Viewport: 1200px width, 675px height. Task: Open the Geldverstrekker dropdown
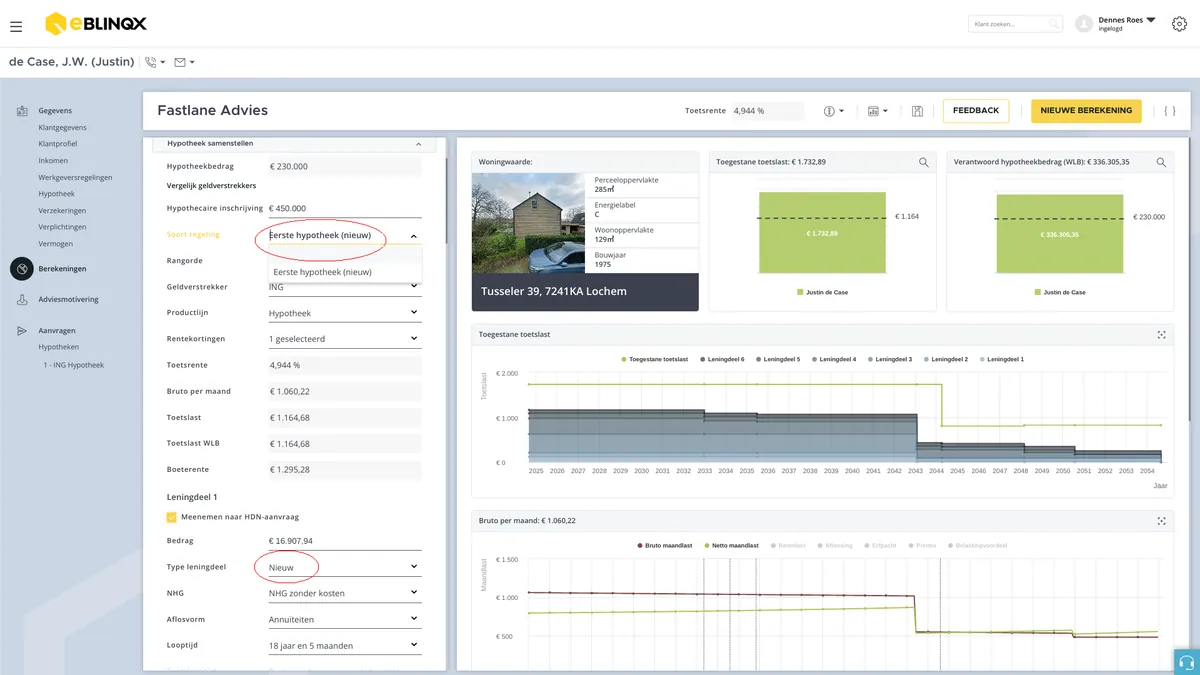343,287
